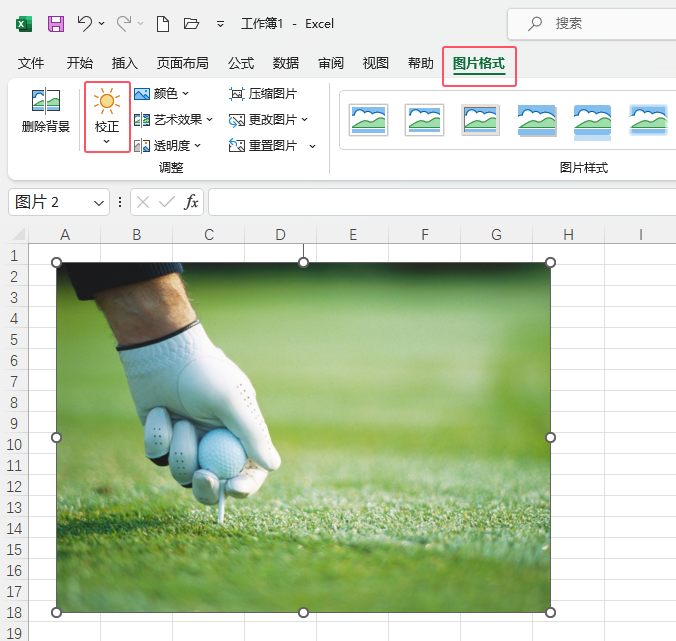Click the Select All corner triangle
The width and height of the screenshot is (676, 641).
[x=19, y=234]
